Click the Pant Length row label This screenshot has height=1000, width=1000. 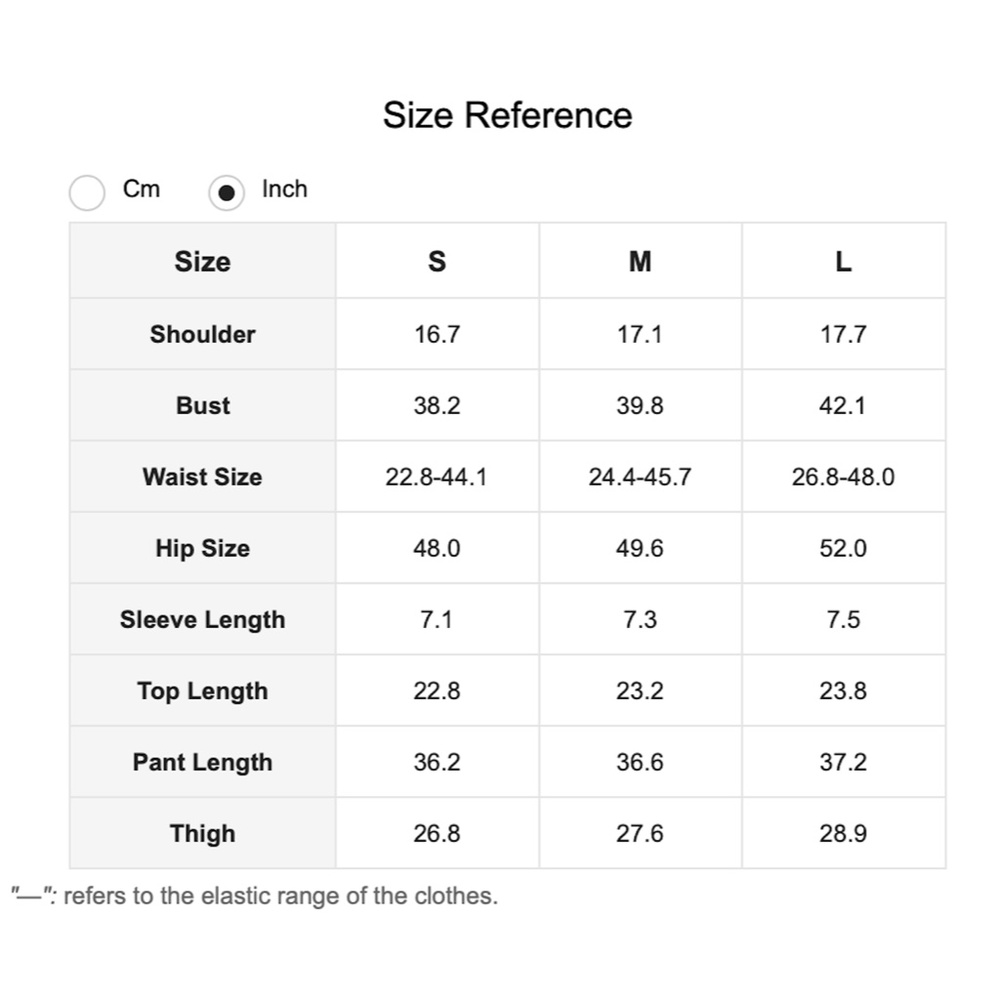tap(203, 763)
